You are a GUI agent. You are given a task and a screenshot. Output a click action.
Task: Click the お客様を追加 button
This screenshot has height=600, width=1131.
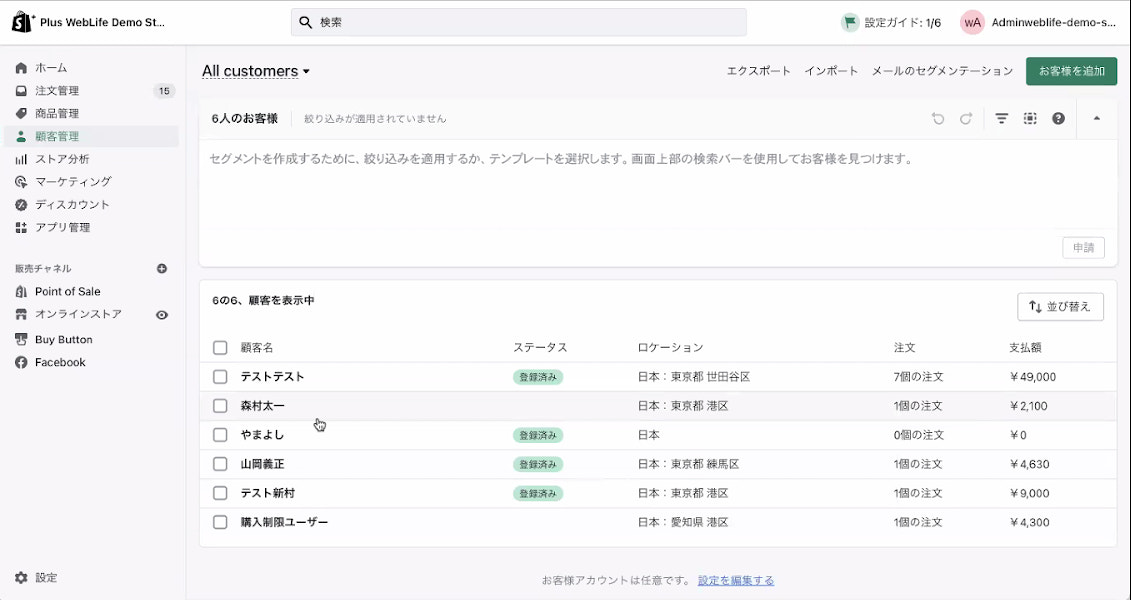pyautogui.click(x=1071, y=71)
